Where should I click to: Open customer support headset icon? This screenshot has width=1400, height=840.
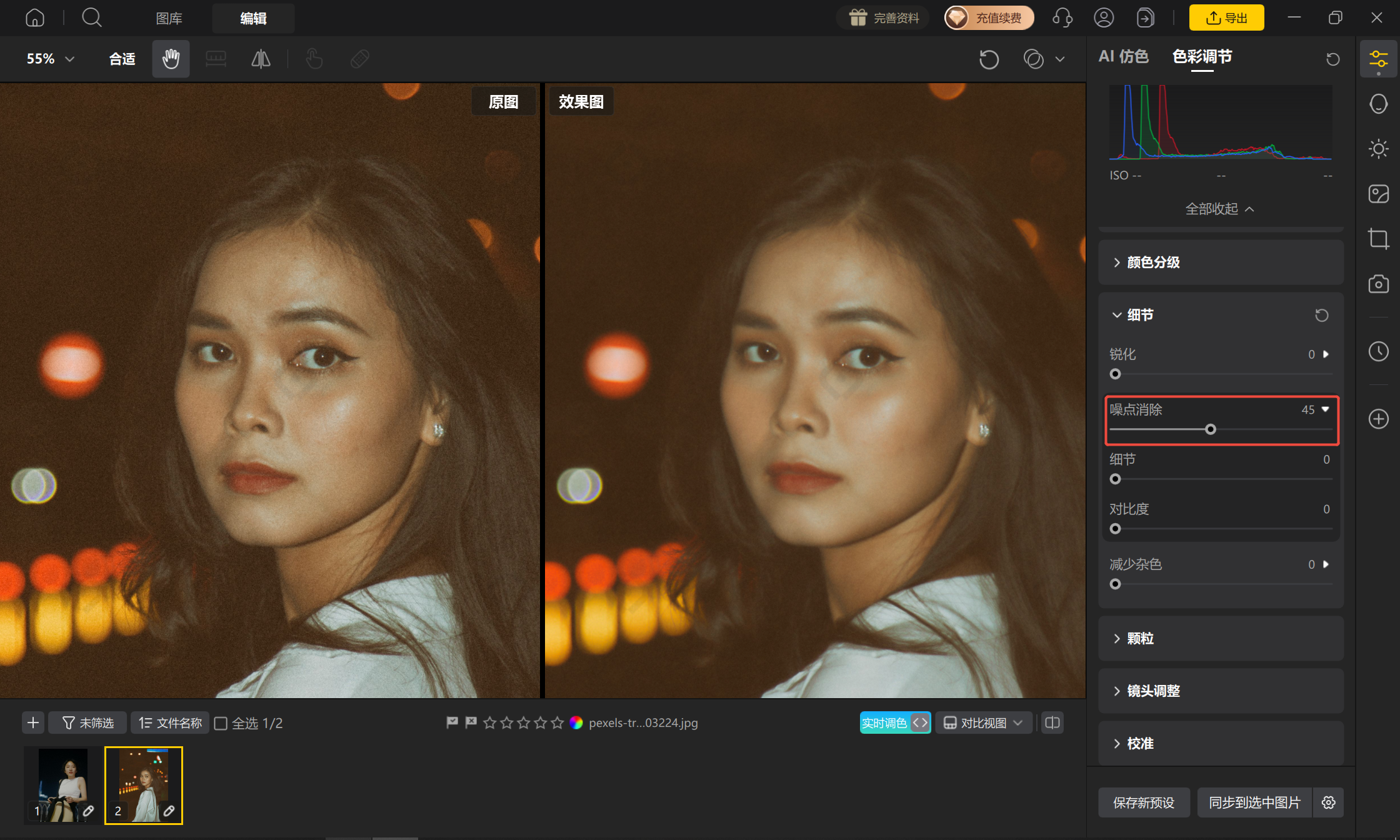[1062, 17]
